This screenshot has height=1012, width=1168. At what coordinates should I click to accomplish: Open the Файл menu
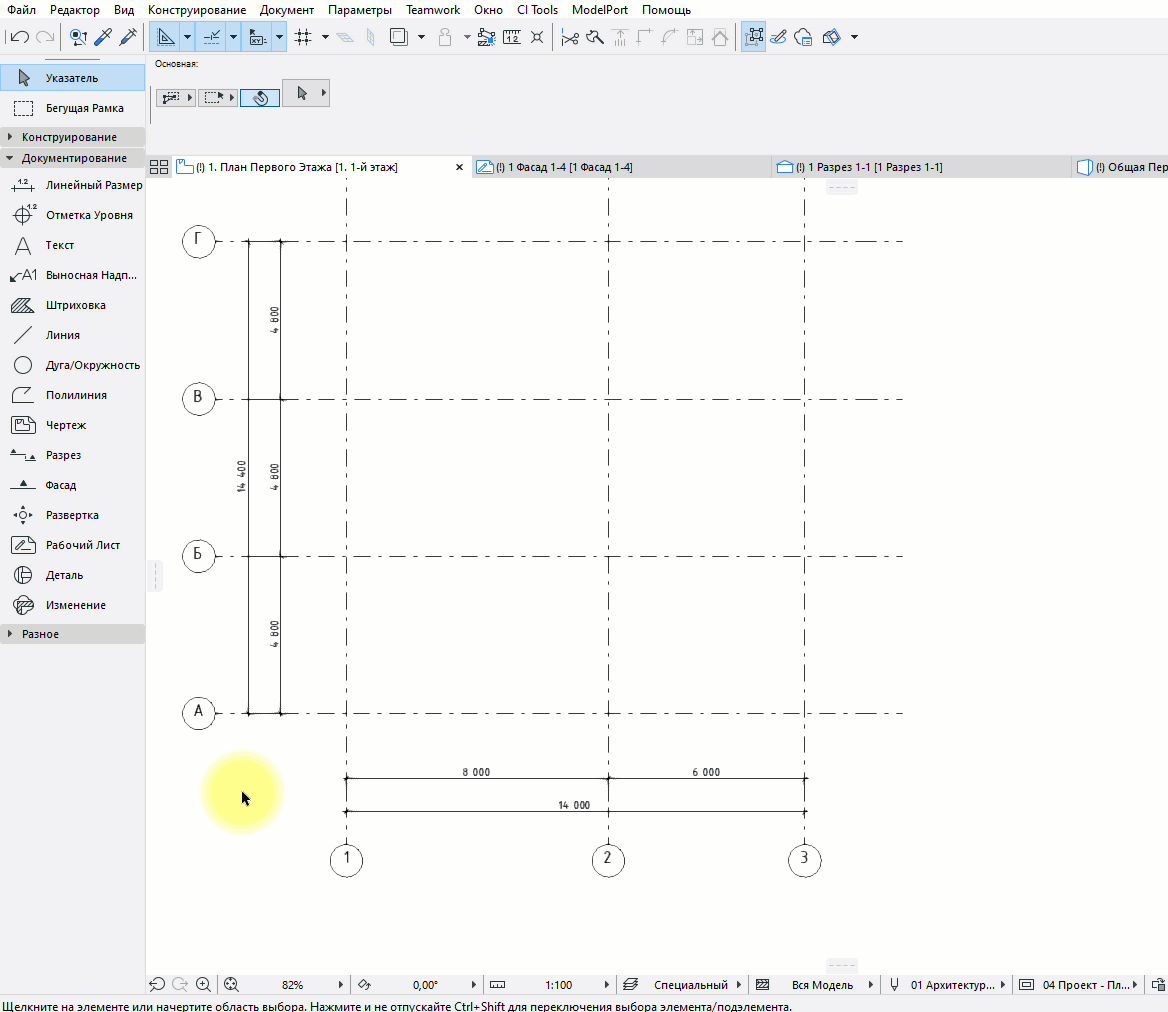pos(22,10)
